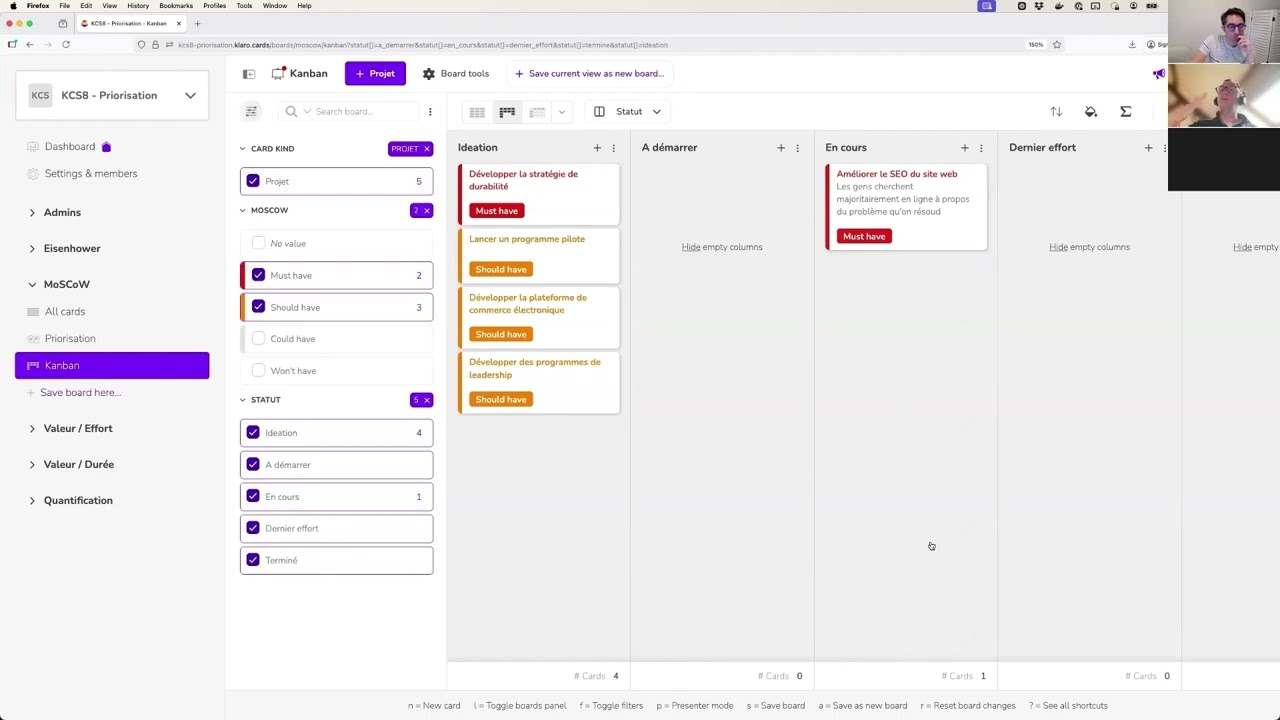This screenshot has height=720, width=1280.
Task: Open Firefox downloads icon
Action: (x=1132, y=44)
